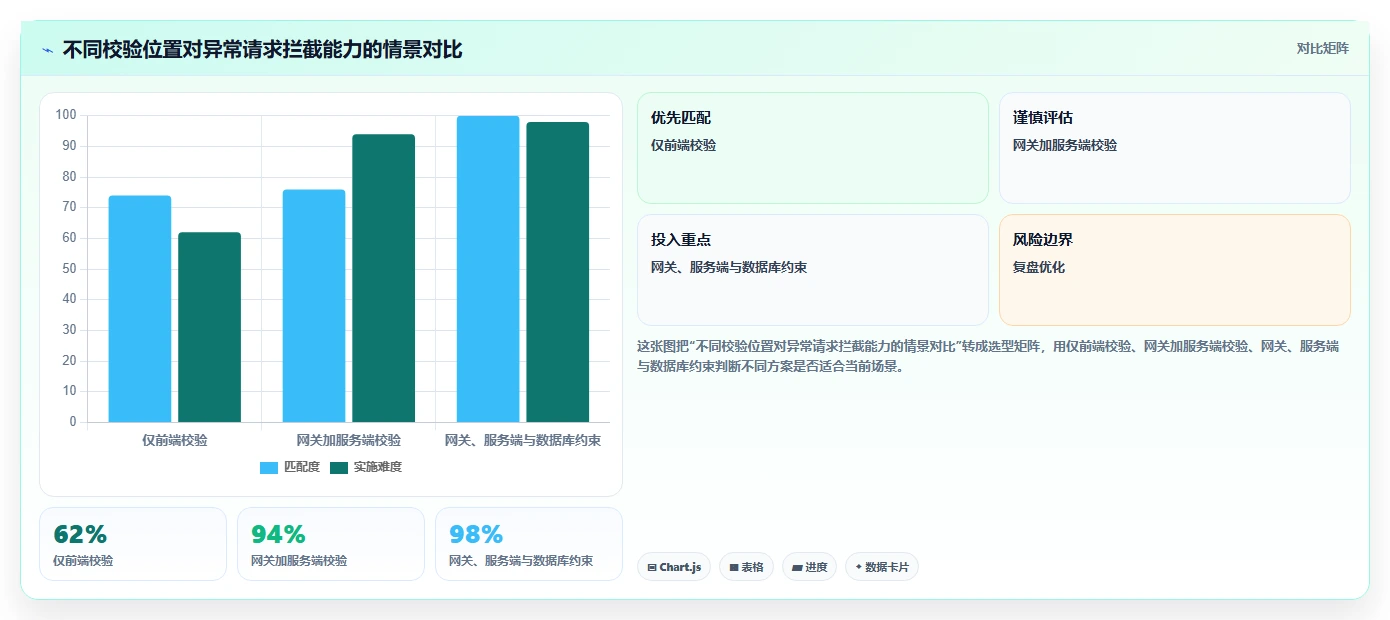Select 网关、服务端与数据库约束 blue bar
This screenshot has width=1390, height=620.
[488, 269]
